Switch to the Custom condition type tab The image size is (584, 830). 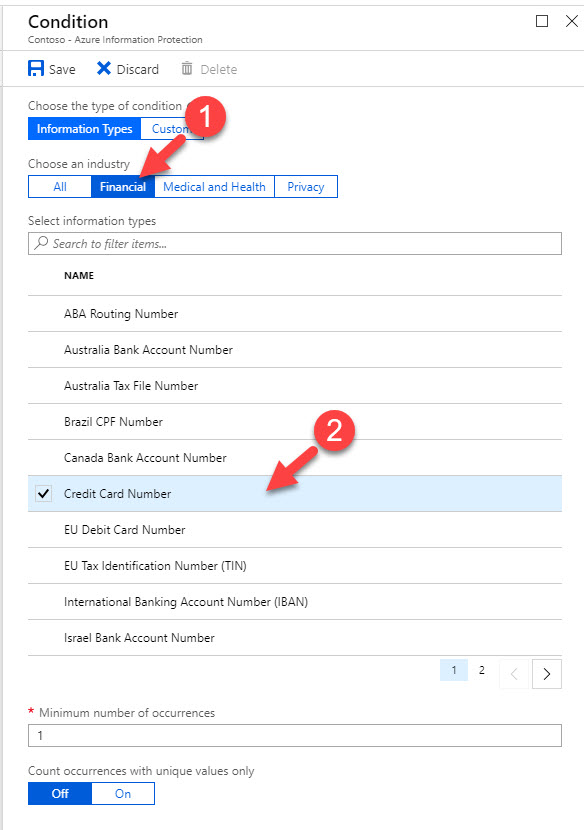point(173,128)
